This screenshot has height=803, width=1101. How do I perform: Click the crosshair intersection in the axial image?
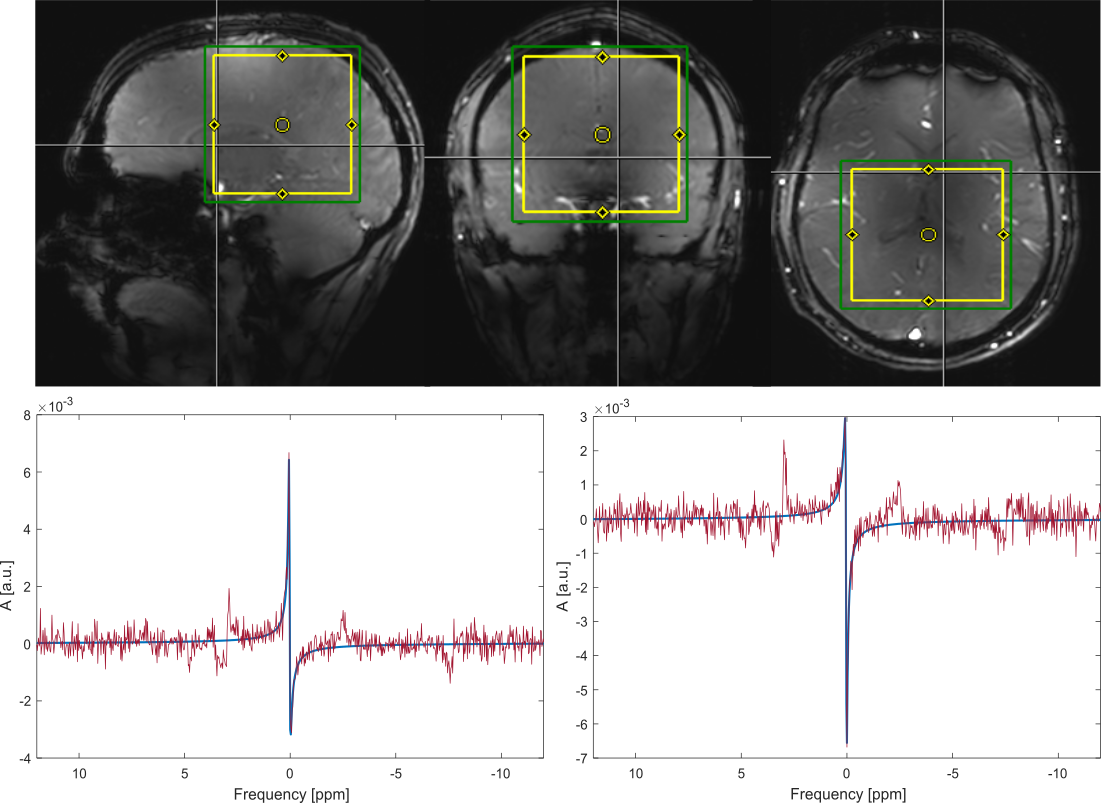click(944, 172)
